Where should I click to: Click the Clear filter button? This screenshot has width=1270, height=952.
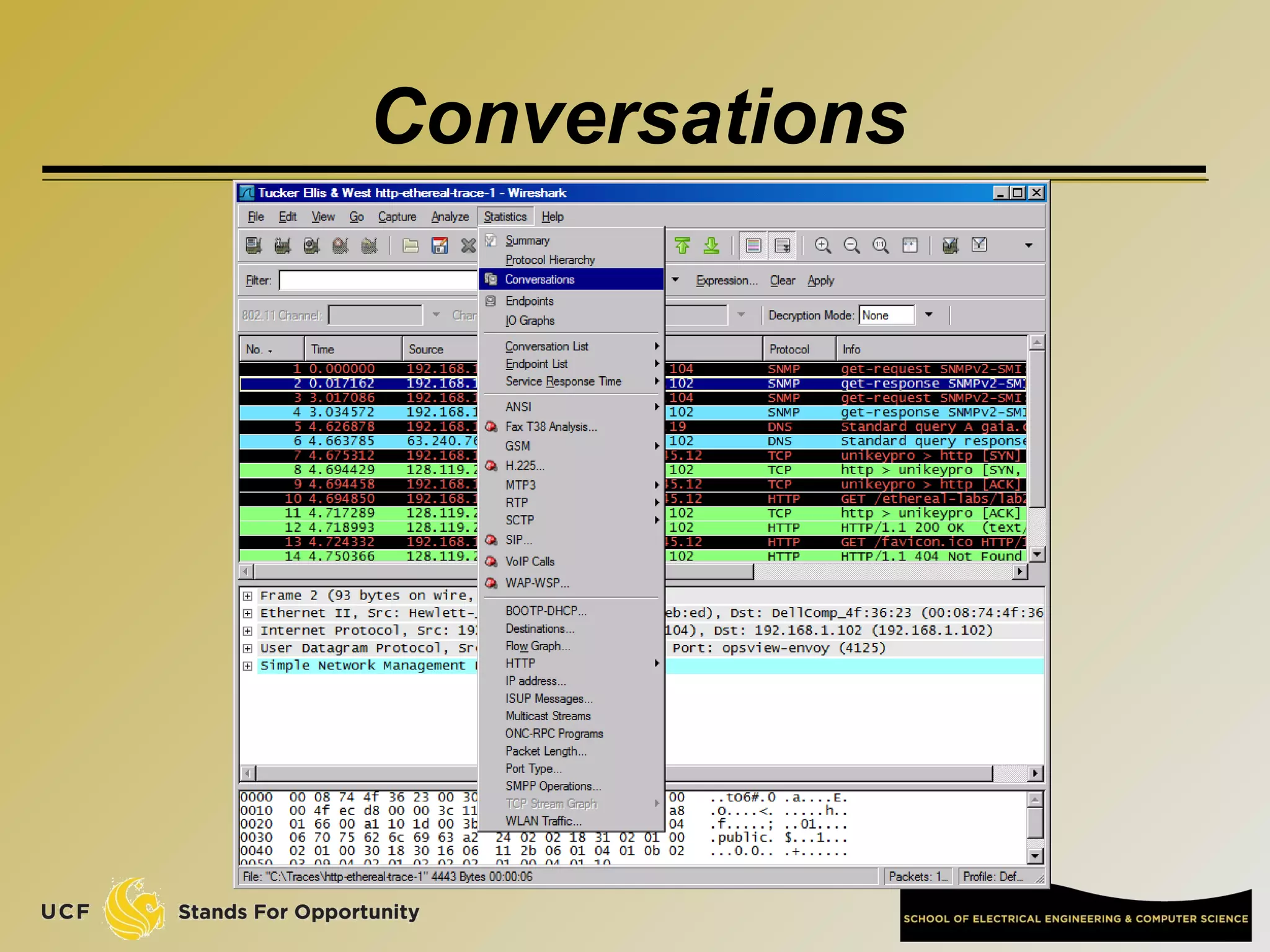click(x=783, y=281)
